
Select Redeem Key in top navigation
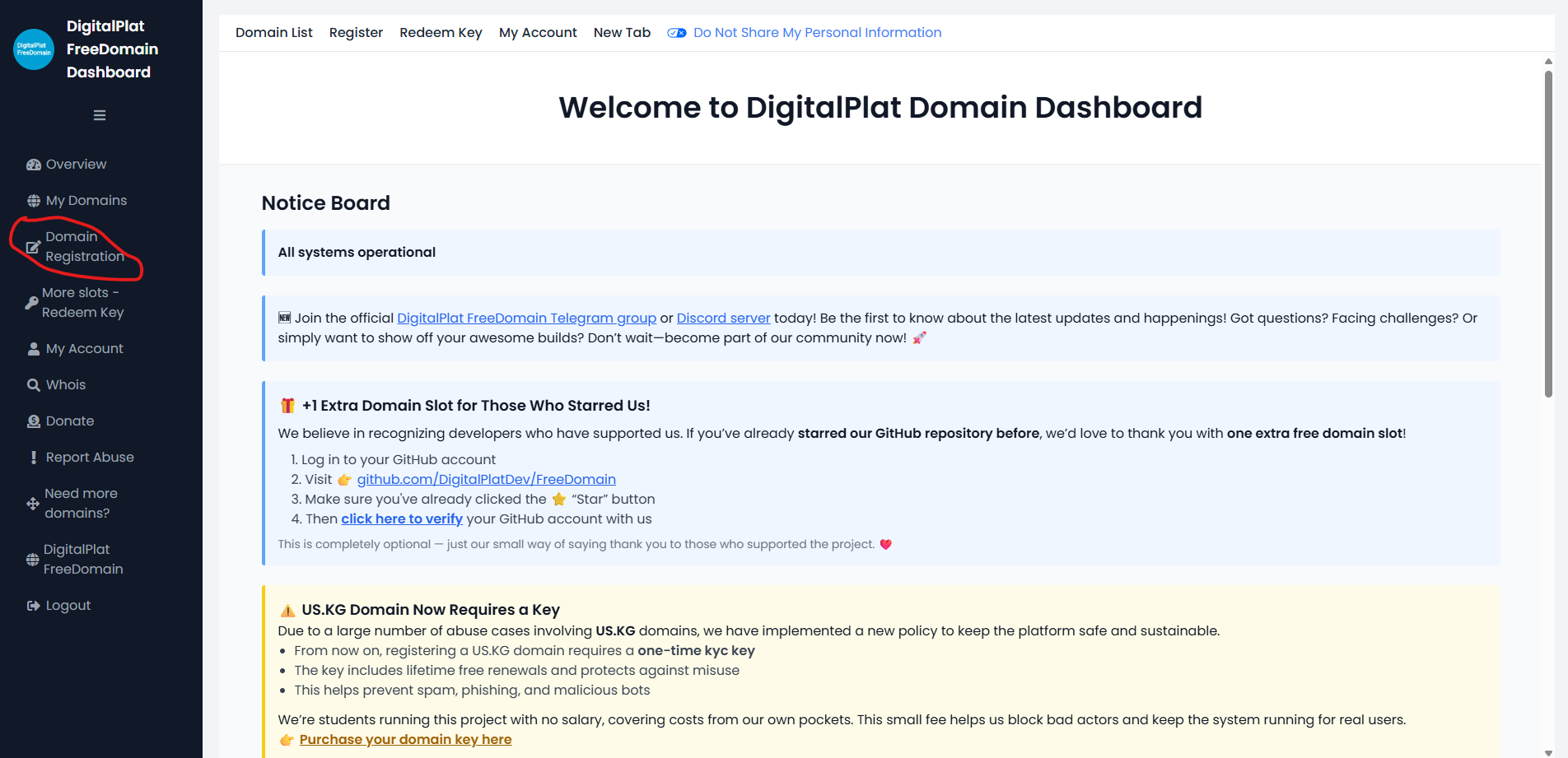click(441, 33)
